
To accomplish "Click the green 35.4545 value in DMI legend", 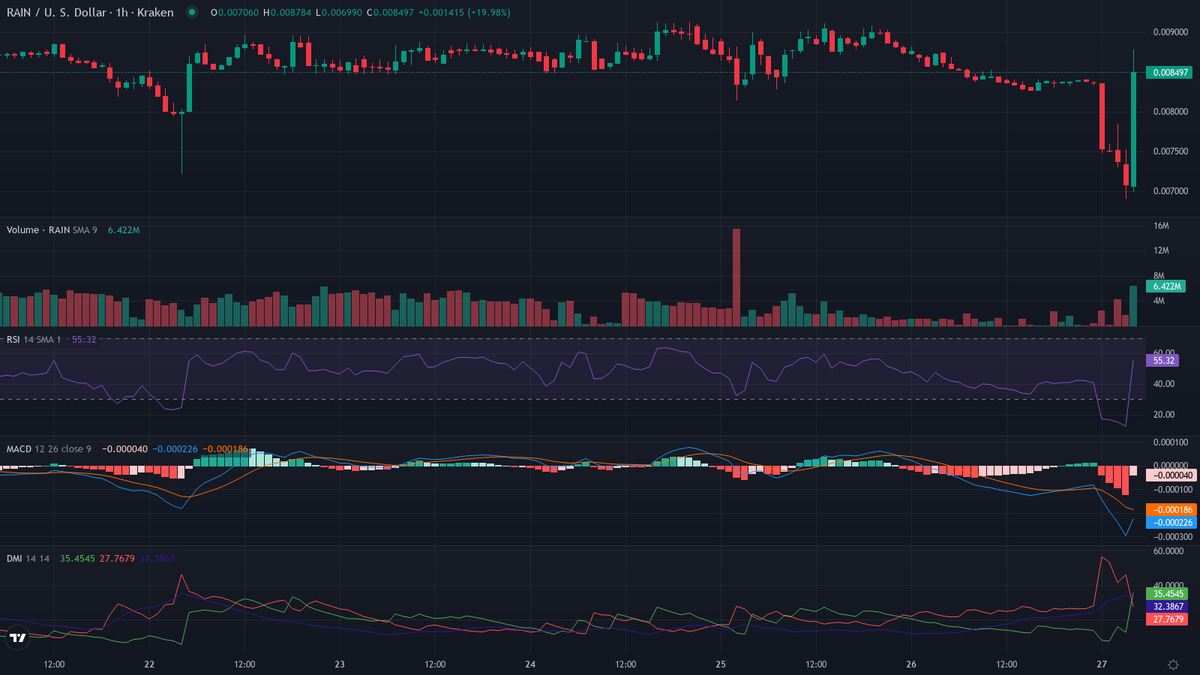I will pyautogui.click(x=77, y=558).
